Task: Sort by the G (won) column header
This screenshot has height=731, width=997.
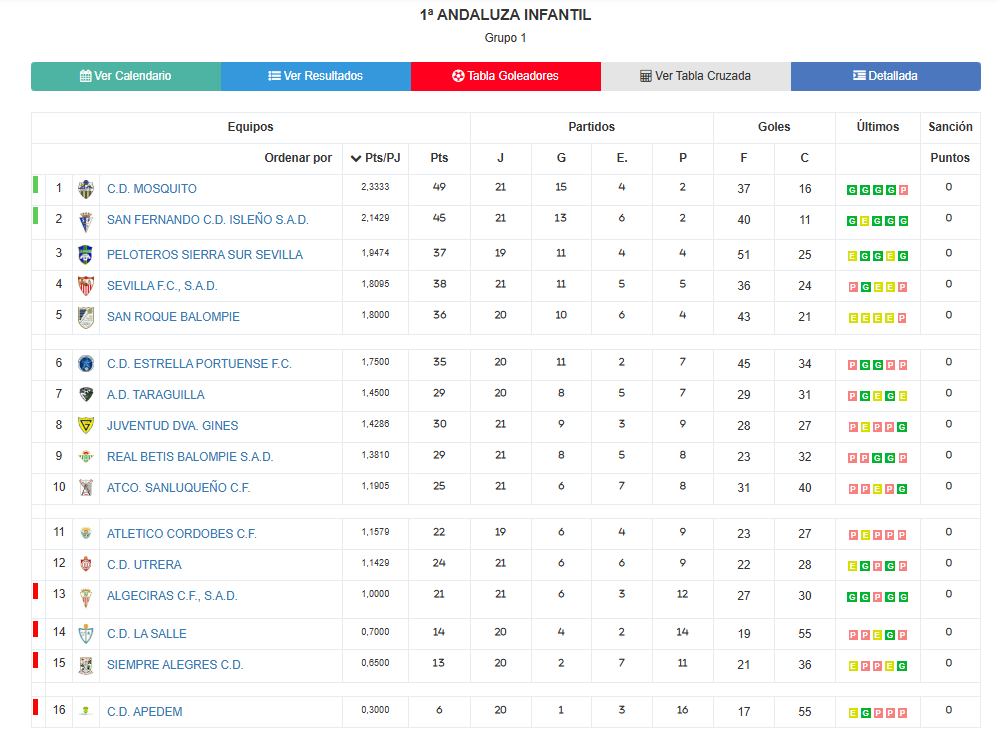Action: pyautogui.click(x=561, y=158)
